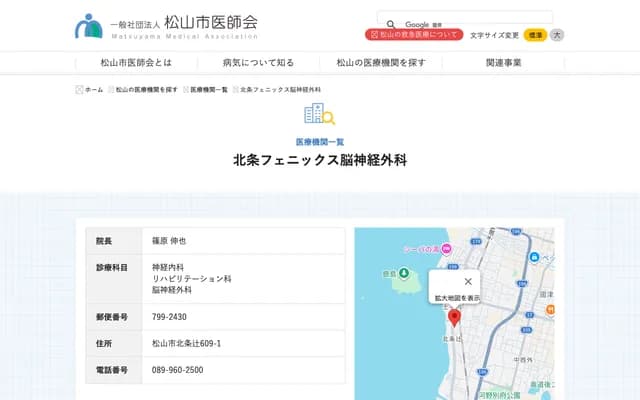The width and height of the screenshot is (640, 400).
Task: Open 関連事業 menu
Action: point(503,62)
